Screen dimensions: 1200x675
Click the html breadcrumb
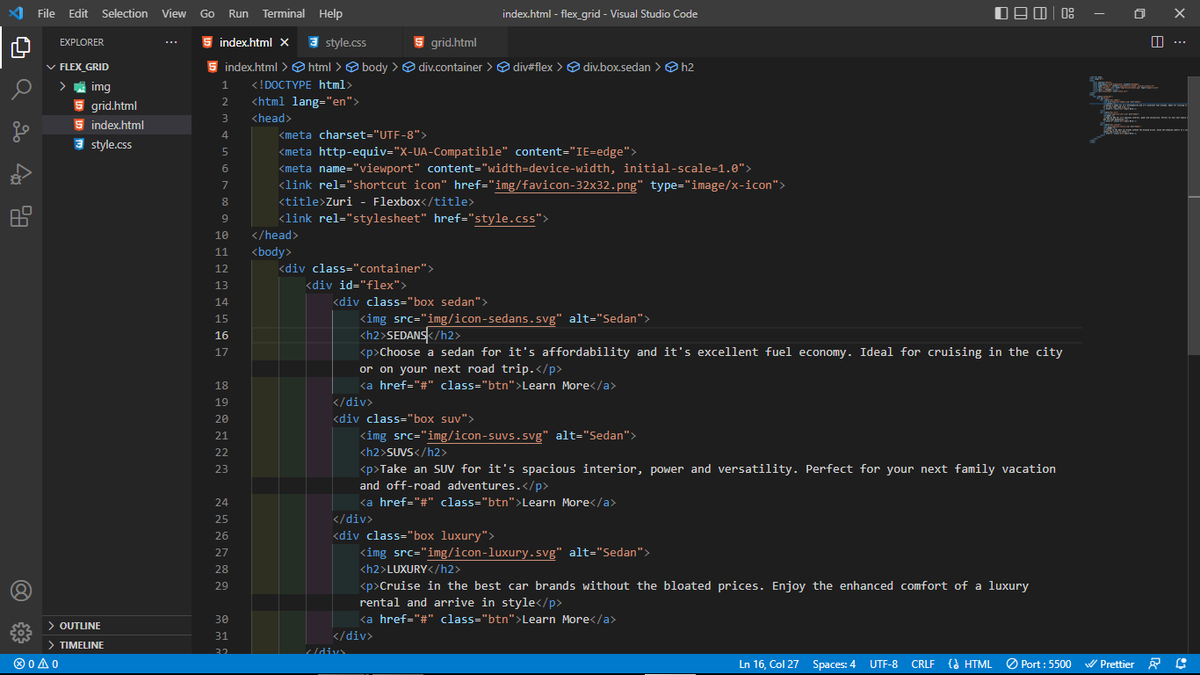point(311,67)
